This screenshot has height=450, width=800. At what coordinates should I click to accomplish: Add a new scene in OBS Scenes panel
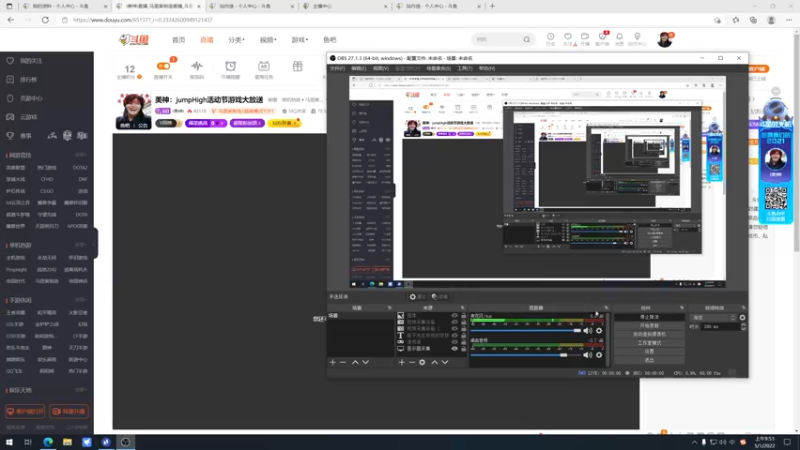[x=333, y=362]
